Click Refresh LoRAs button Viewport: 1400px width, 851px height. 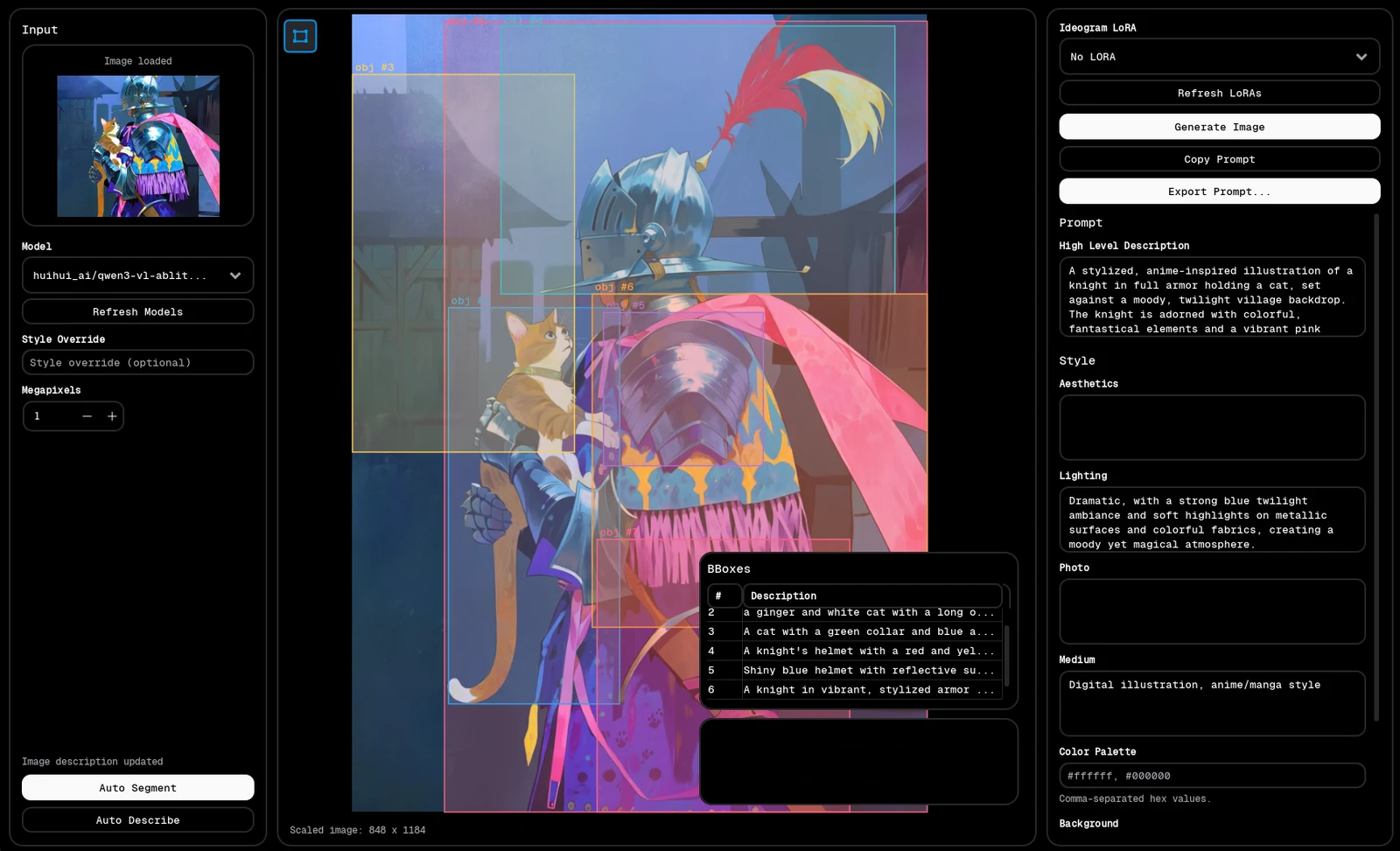pyautogui.click(x=1219, y=93)
